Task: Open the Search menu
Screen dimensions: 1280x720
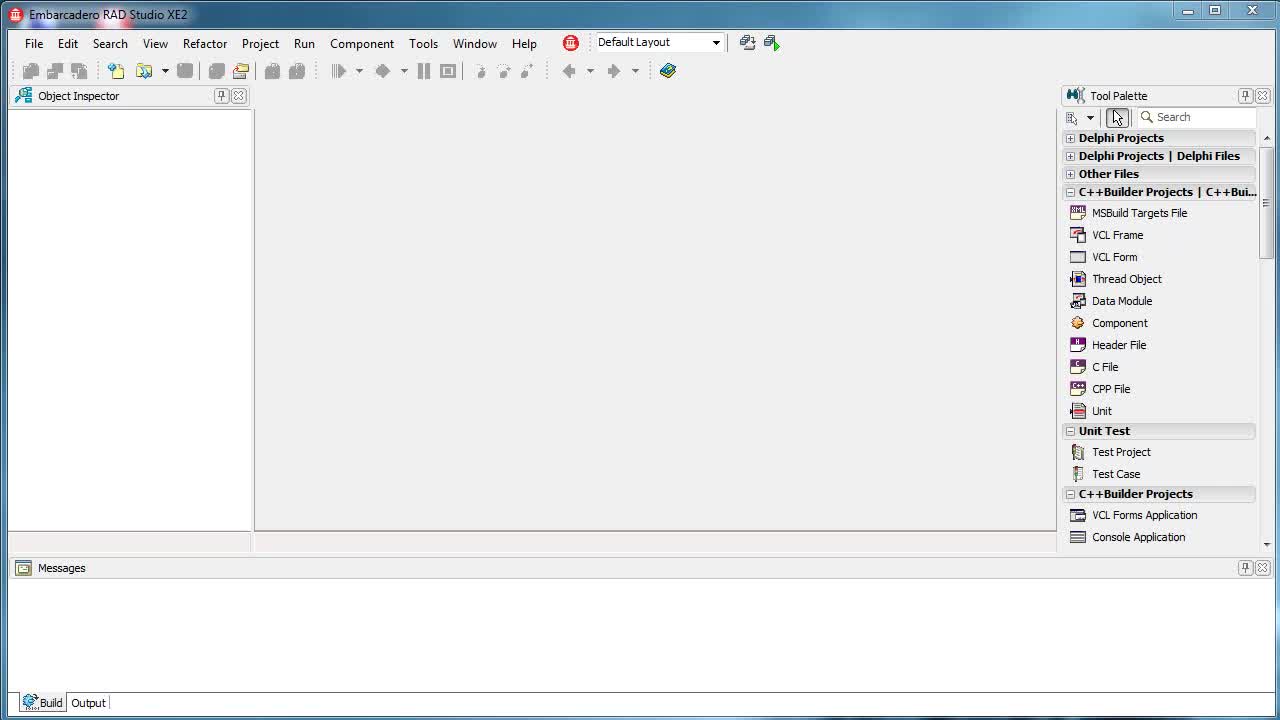Action: click(110, 43)
